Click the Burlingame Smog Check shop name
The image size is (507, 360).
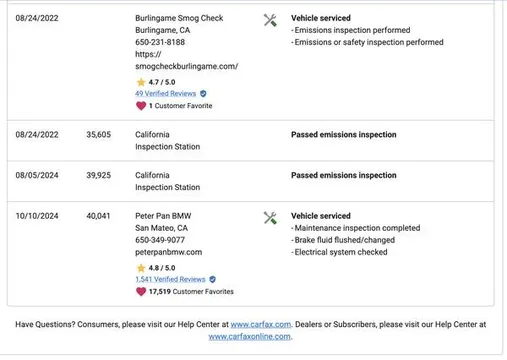coord(179,18)
